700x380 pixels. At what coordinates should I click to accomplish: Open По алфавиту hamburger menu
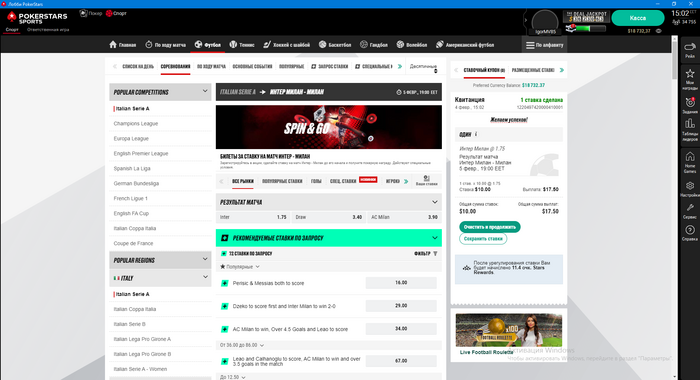tap(544, 45)
